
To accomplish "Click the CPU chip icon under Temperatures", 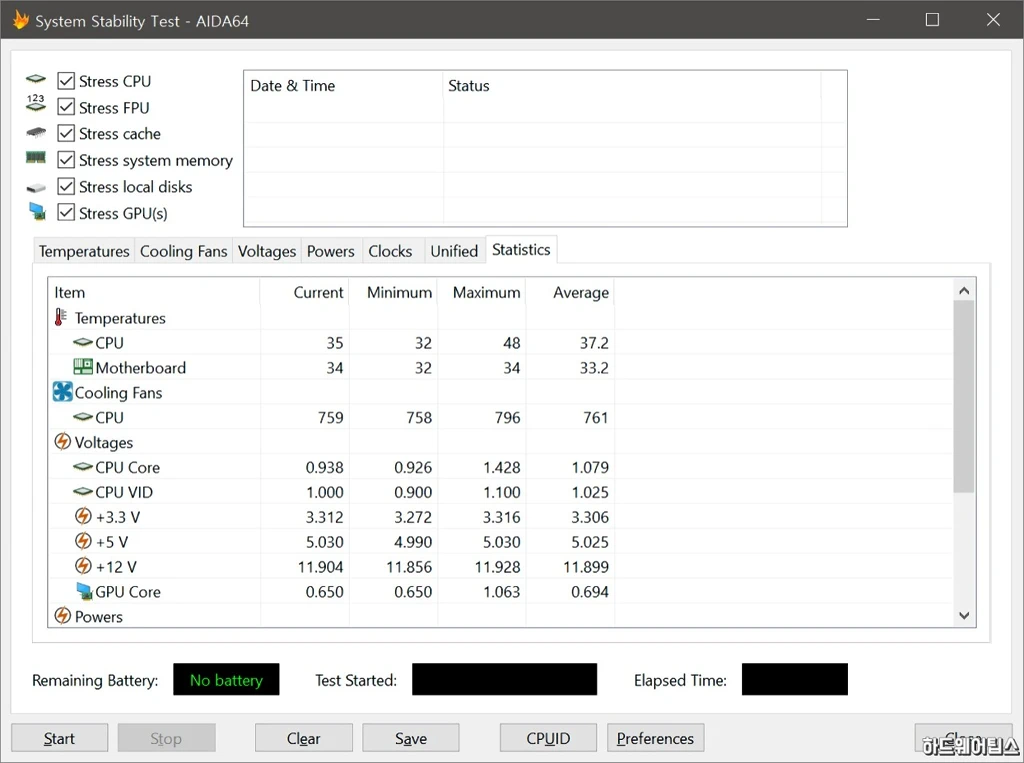I will pyautogui.click(x=83, y=342).
